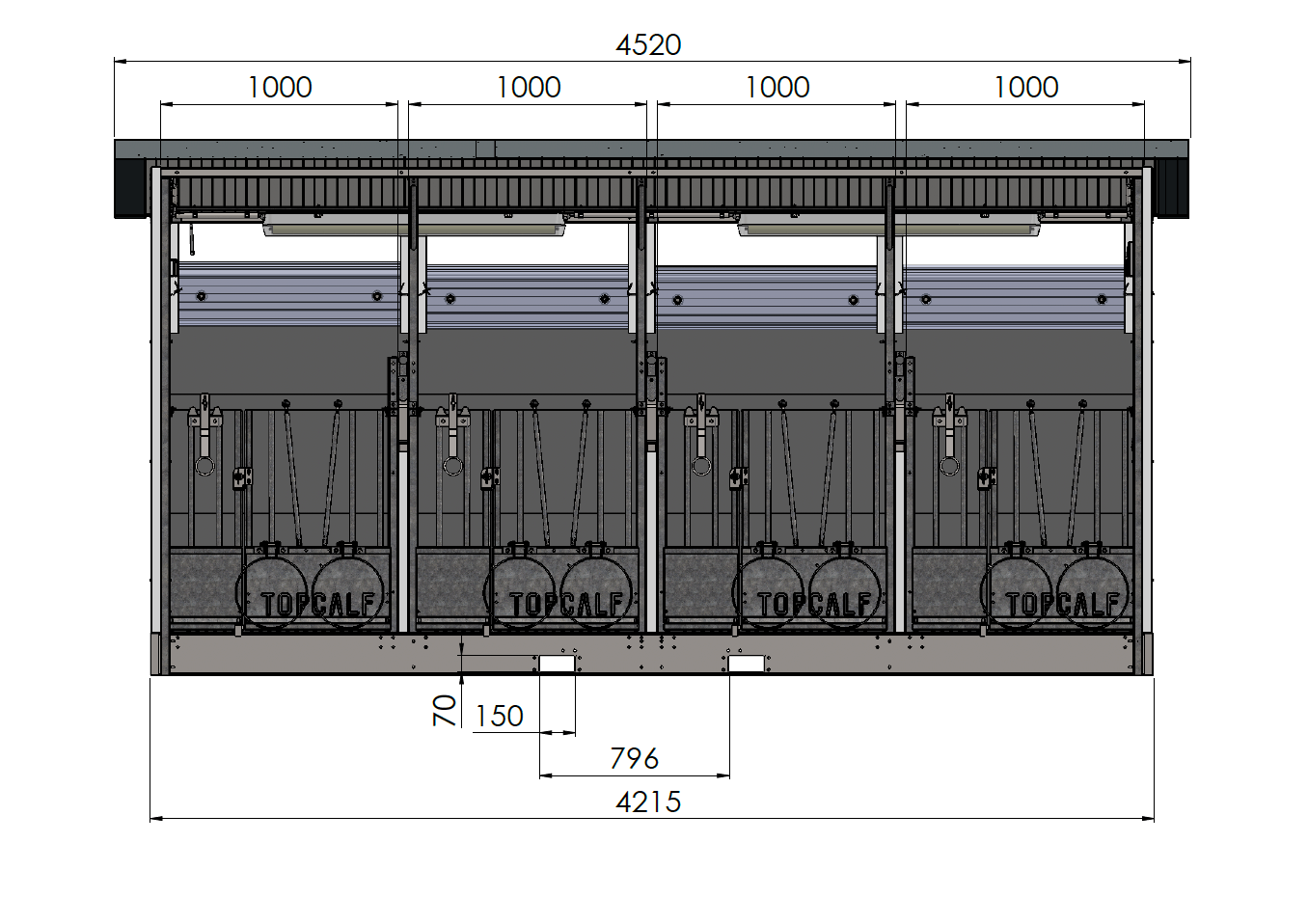Click the TOPCALF logo in third stall

pyautogui.click(x=814, y=604)
